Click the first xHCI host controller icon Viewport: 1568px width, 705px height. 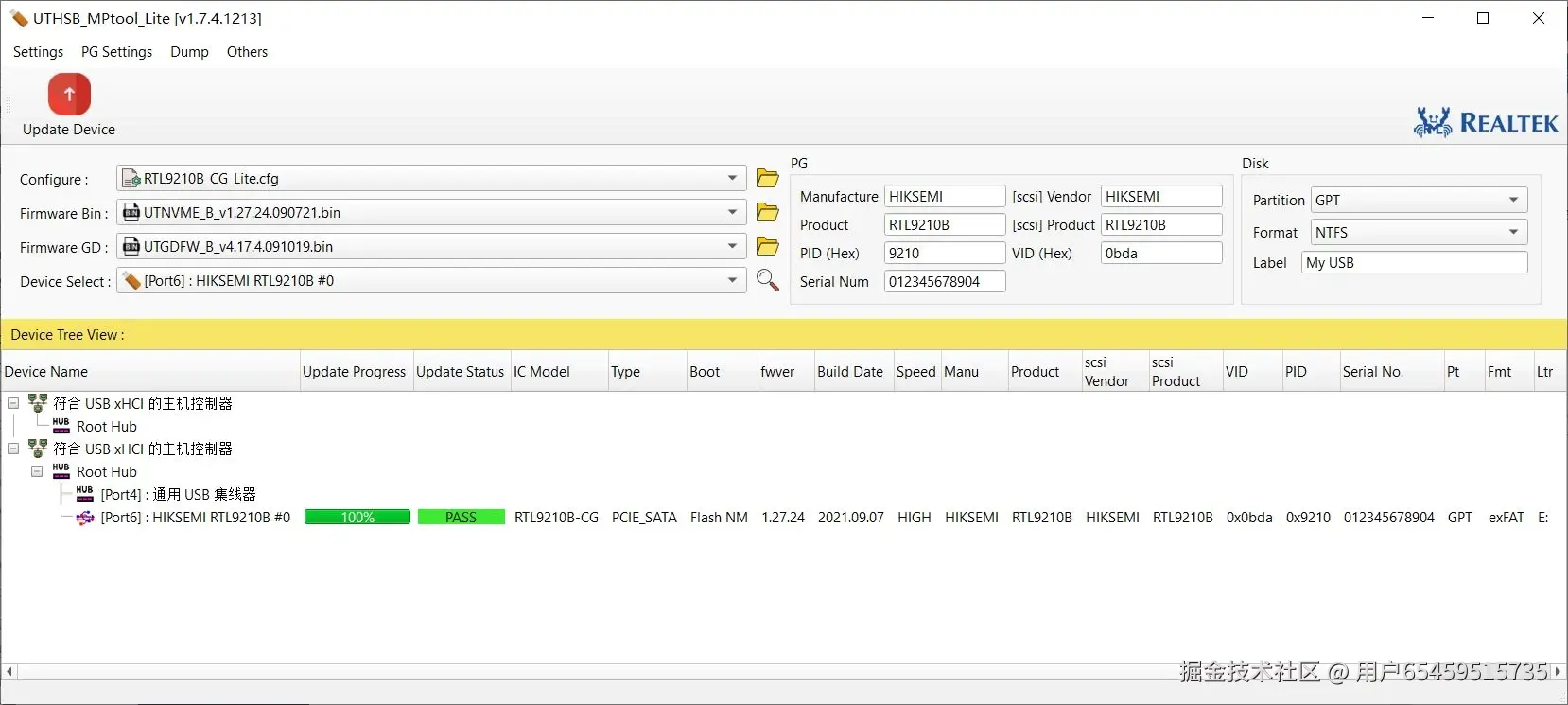(x=38, y=403)
